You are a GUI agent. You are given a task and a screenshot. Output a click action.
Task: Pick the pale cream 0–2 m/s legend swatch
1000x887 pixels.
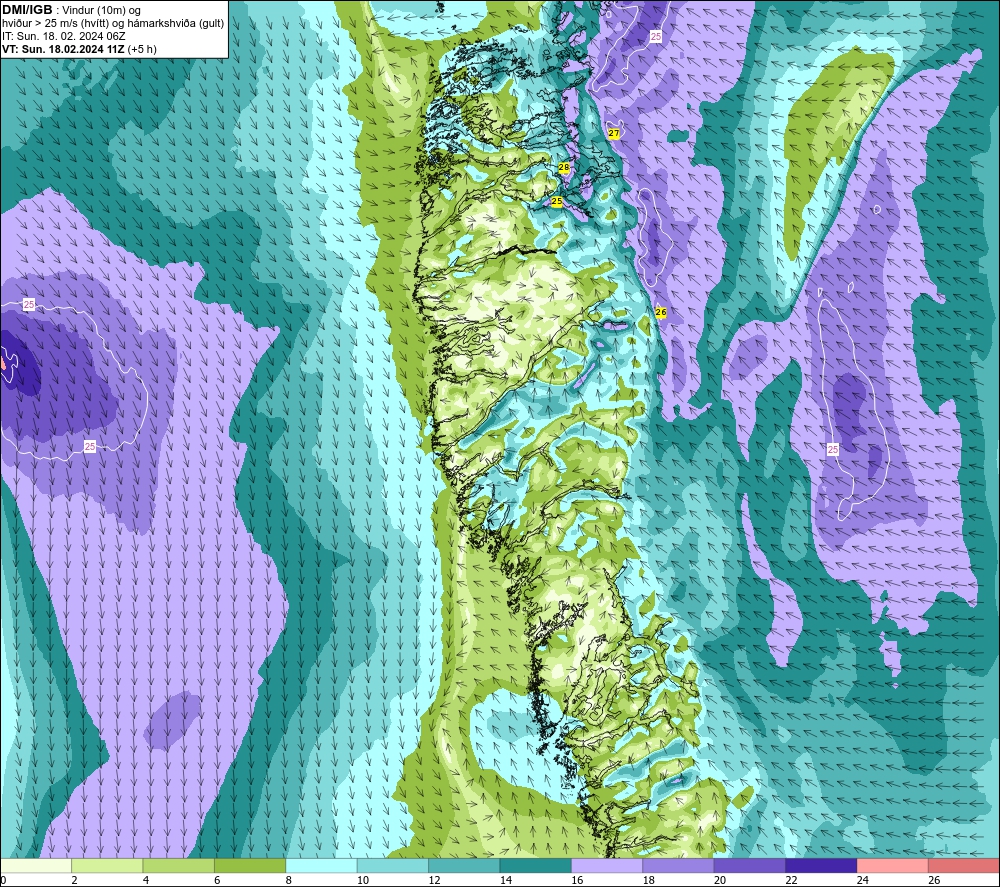(36, 865)
